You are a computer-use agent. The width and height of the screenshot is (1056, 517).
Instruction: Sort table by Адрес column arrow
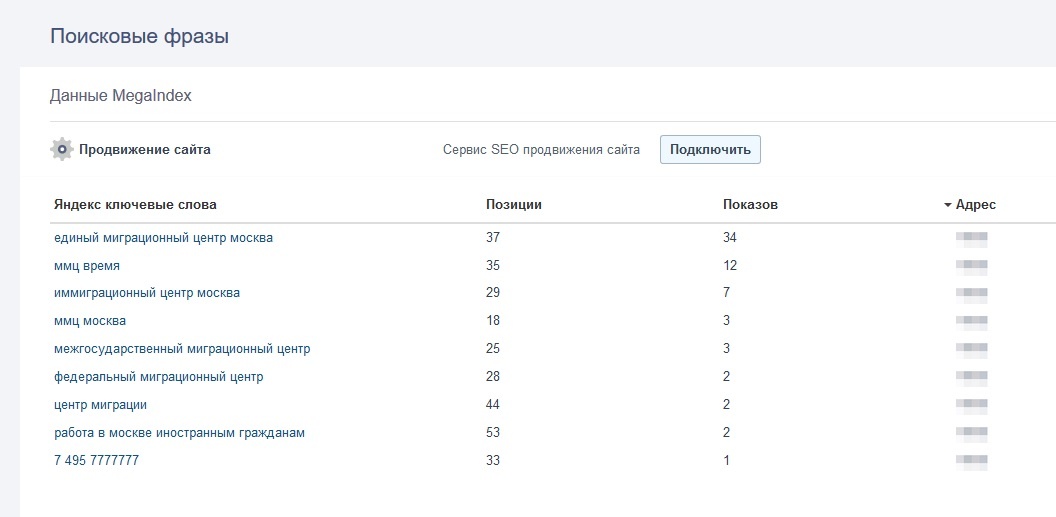coord(947,205)
